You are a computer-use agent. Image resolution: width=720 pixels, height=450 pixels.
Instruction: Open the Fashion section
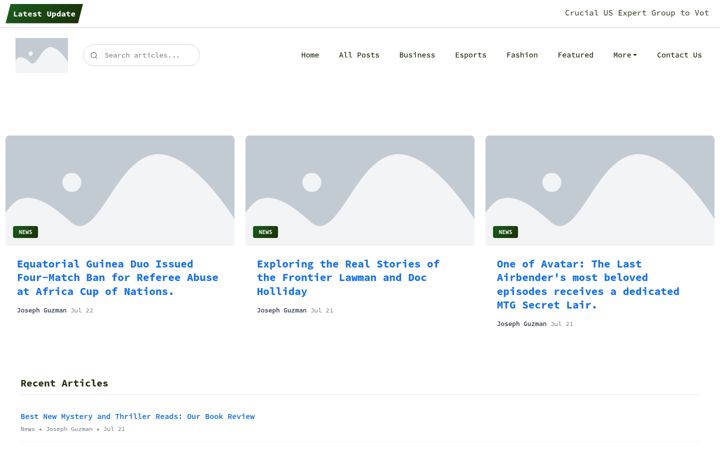[522, 55]
